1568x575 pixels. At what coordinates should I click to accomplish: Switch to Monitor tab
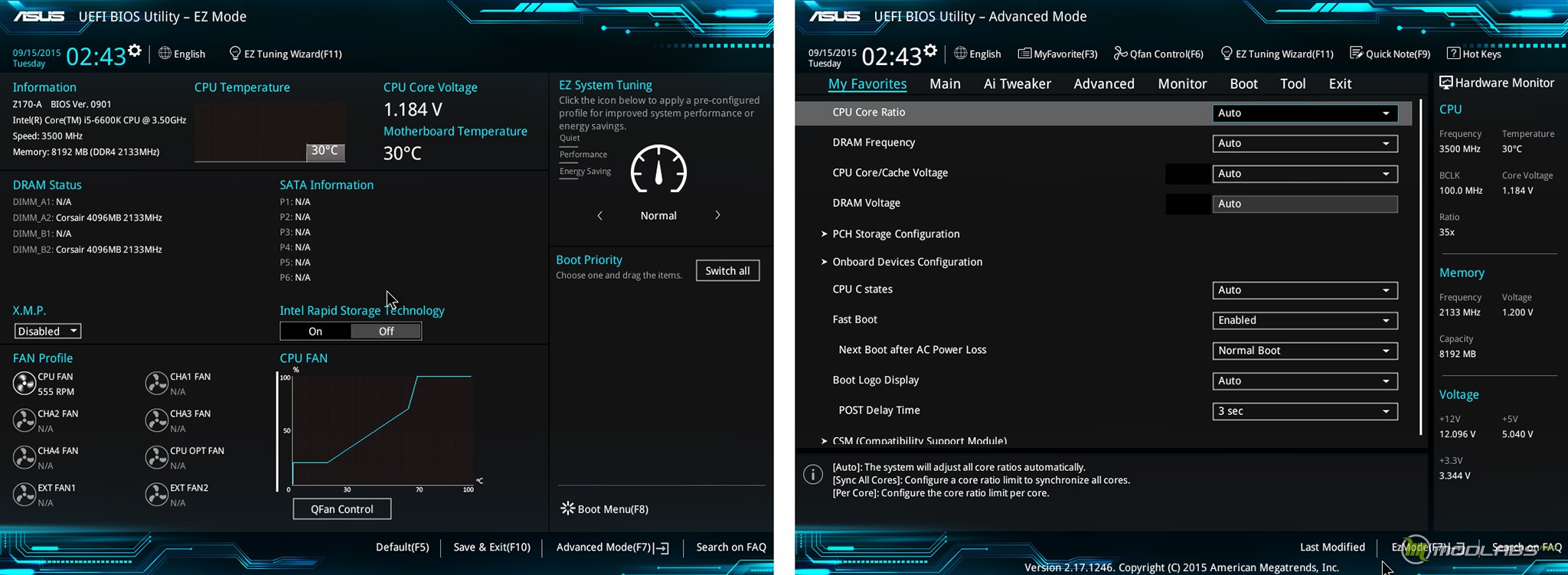click(1182, 83)
